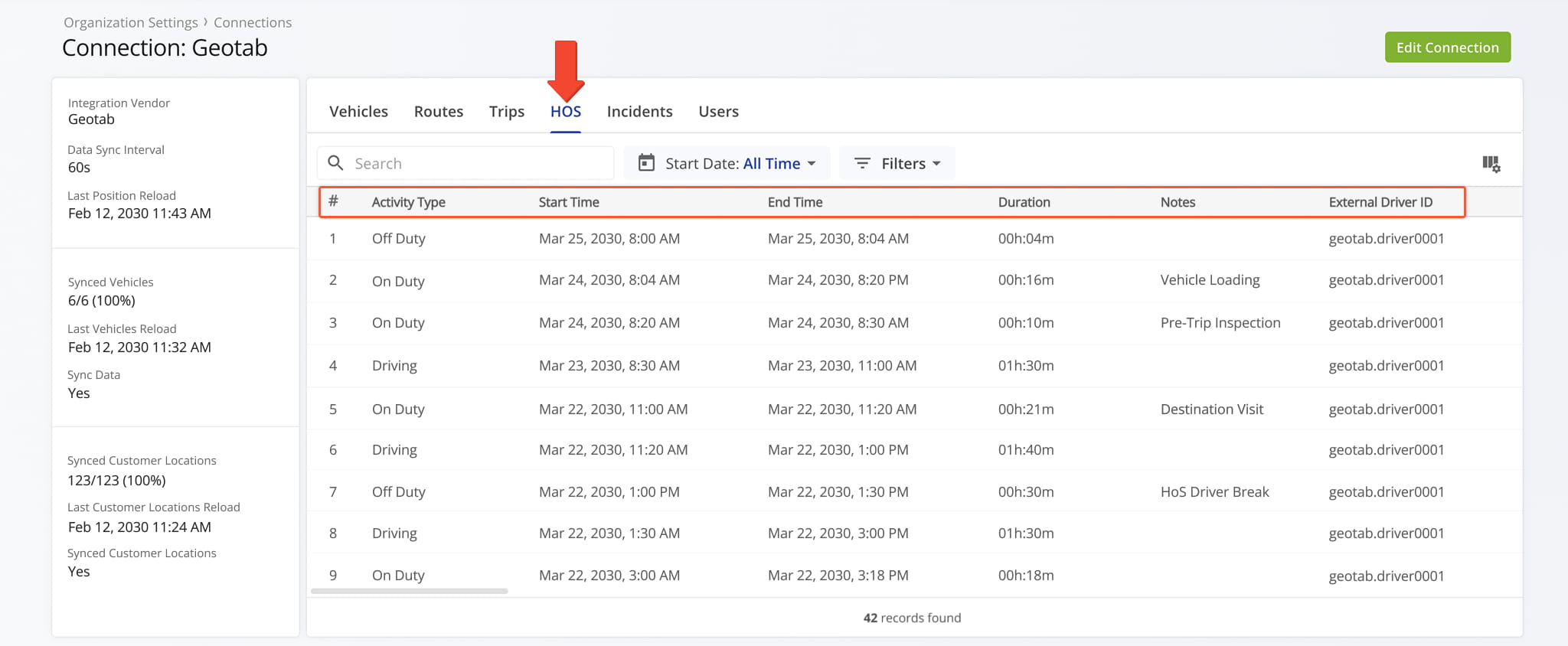This screenshot has width=1568, height=646.
Task: Click the 'Vehicle Loading' note
Action: [1210, 280]
